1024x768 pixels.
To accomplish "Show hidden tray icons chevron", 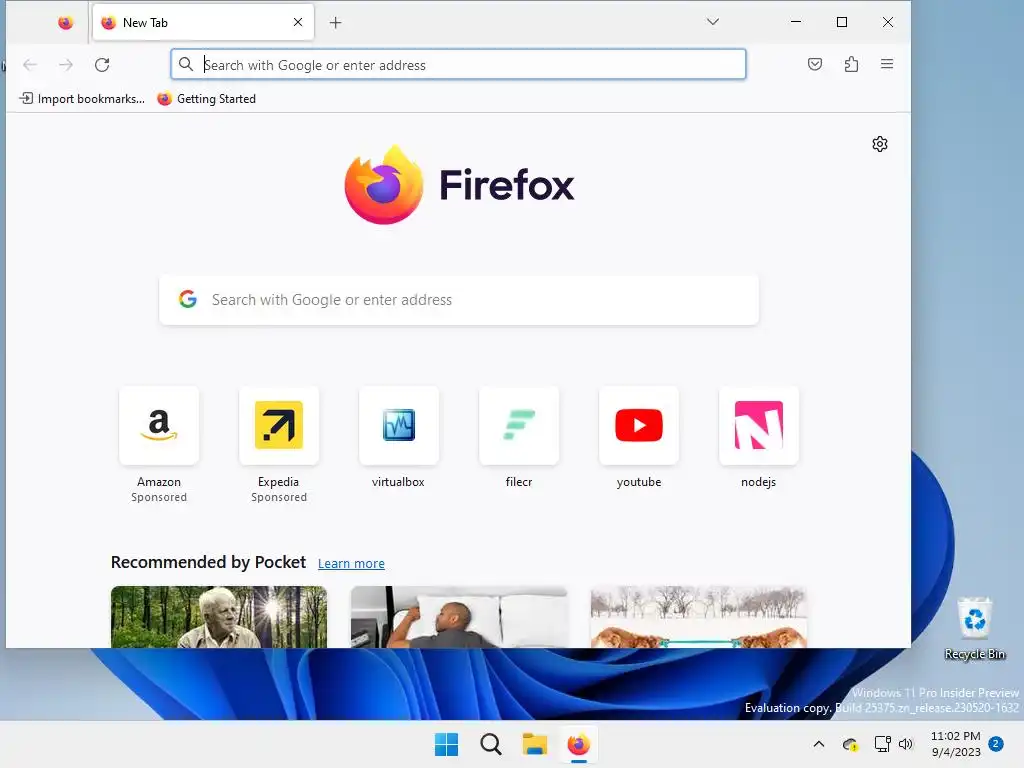I will point(818,744).
